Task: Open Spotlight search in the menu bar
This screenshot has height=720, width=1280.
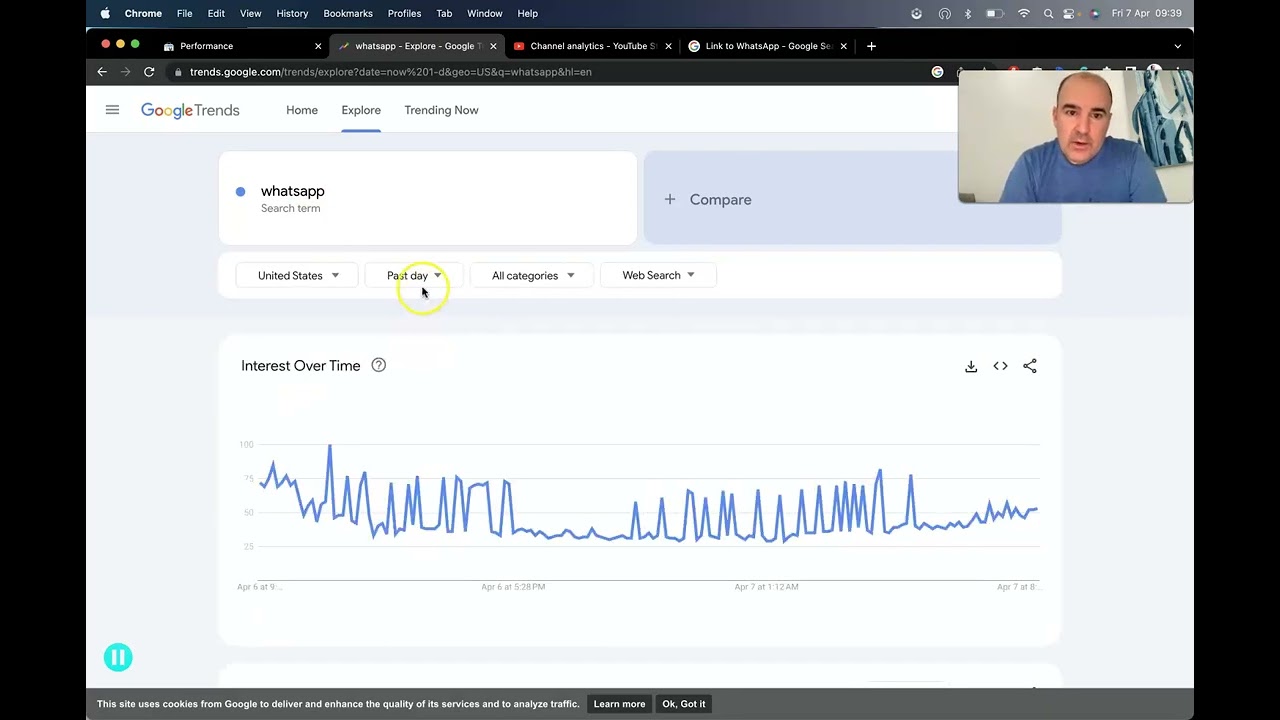Action: pyautogui.click(x=1048, y=13)
